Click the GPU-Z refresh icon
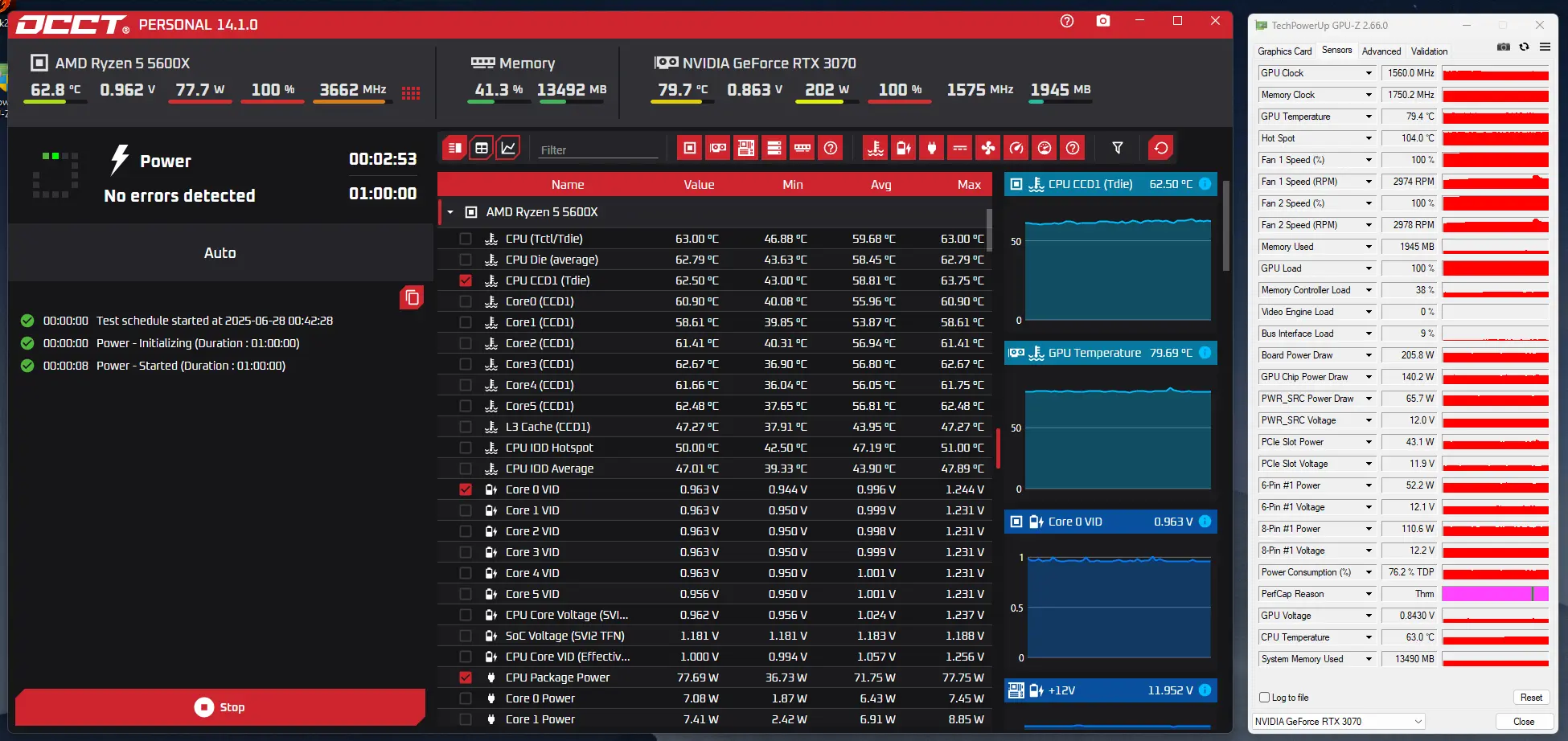Viewport: 1568px width, 741px height. (x=1524, y=47)
